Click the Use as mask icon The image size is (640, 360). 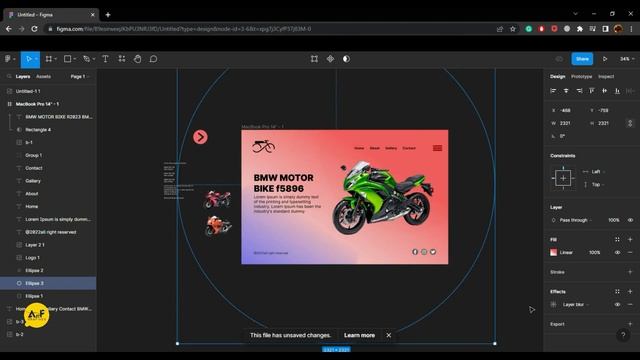(346, 59)
